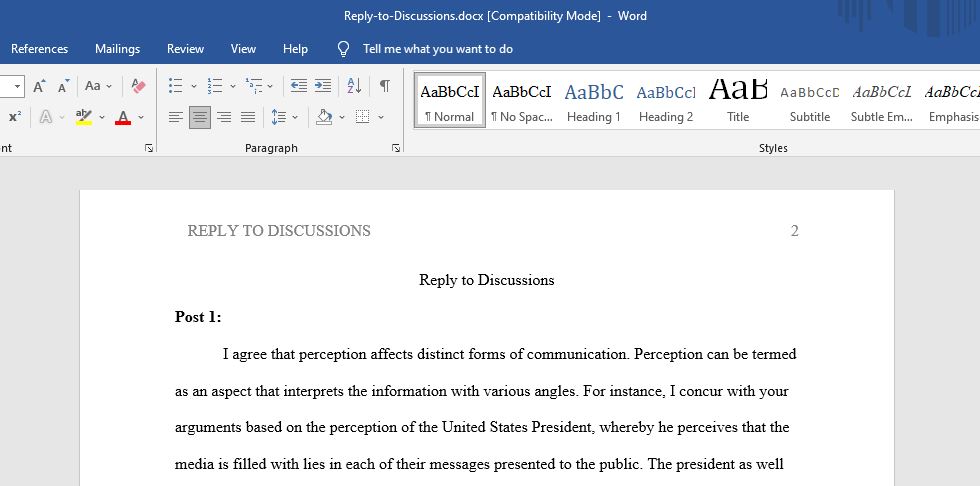Sort text alphabetically A to Z

tap(354, 86)
